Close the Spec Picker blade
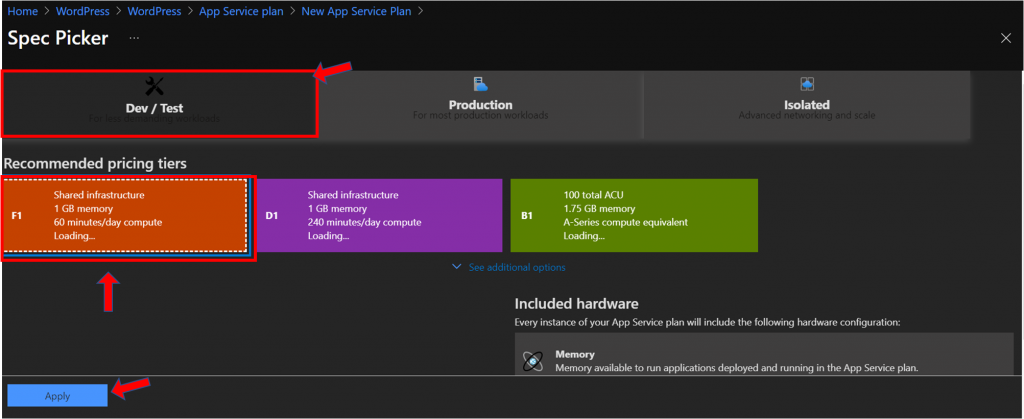This screenshot has width=1024, height=419. [x=1006, y=38]
